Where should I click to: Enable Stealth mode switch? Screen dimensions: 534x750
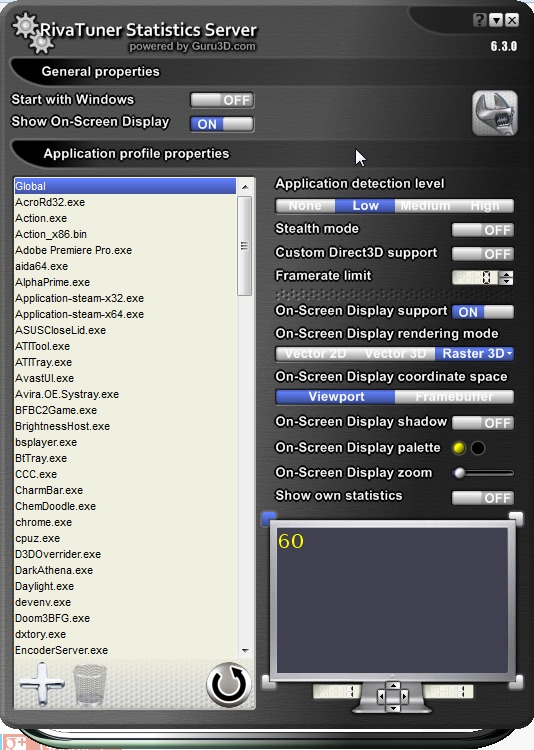click(x=483, y=230)
